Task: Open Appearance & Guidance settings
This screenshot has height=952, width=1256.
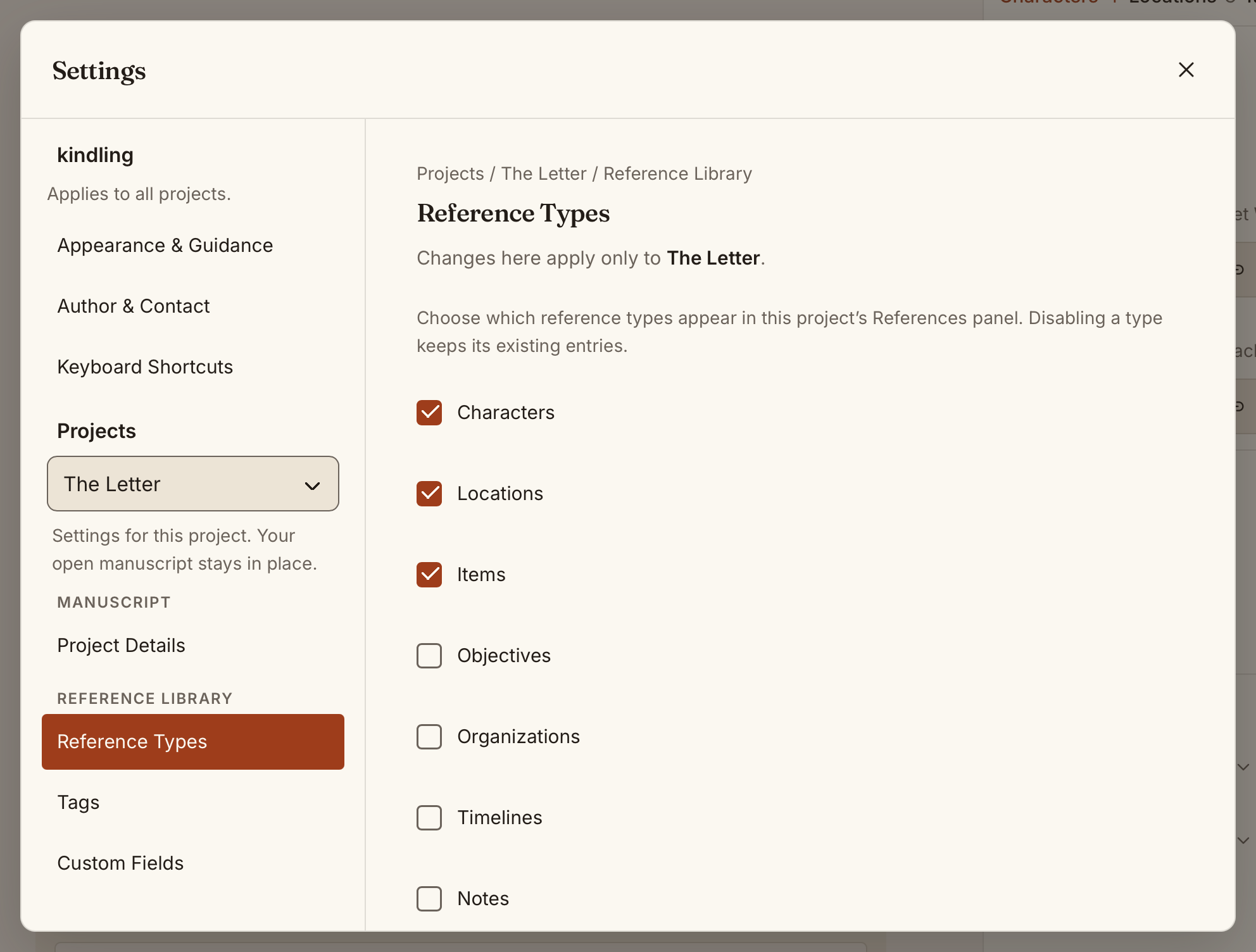Action: tap(193, 246)
